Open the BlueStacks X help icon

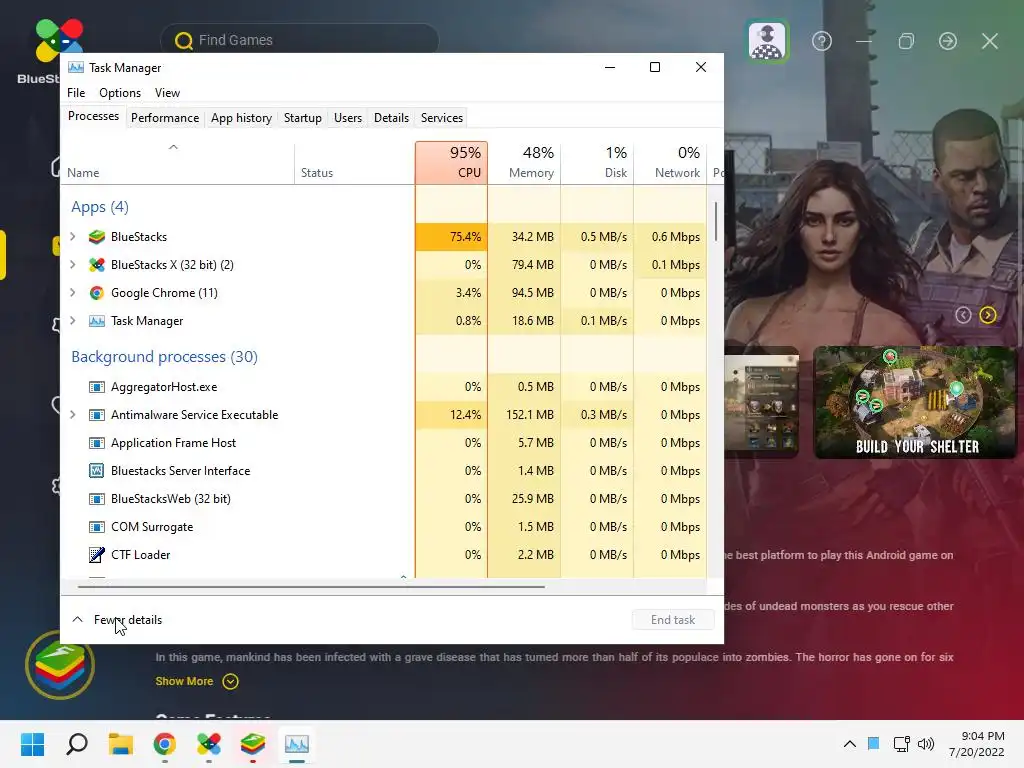click(822, 42)
